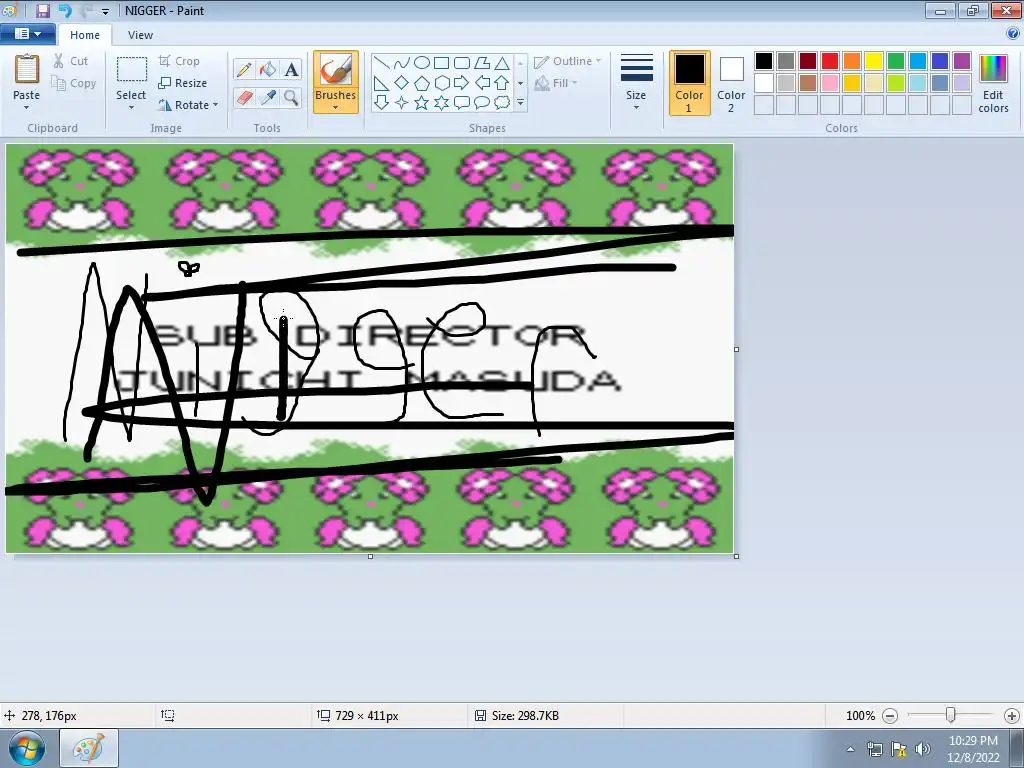Screen dimensions: 1024x768
Task: Open the Rotate dropdown
Action: [x=188, y=105]
